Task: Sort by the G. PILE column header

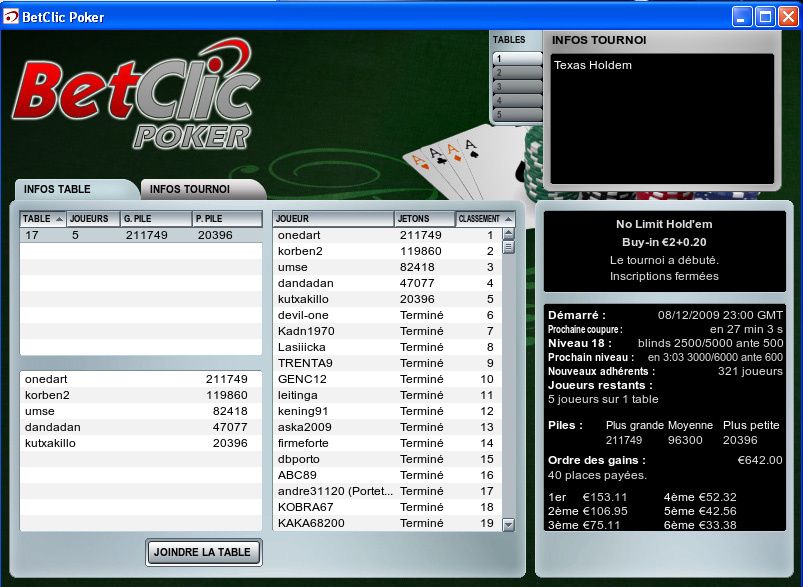Action: point(156,219)
